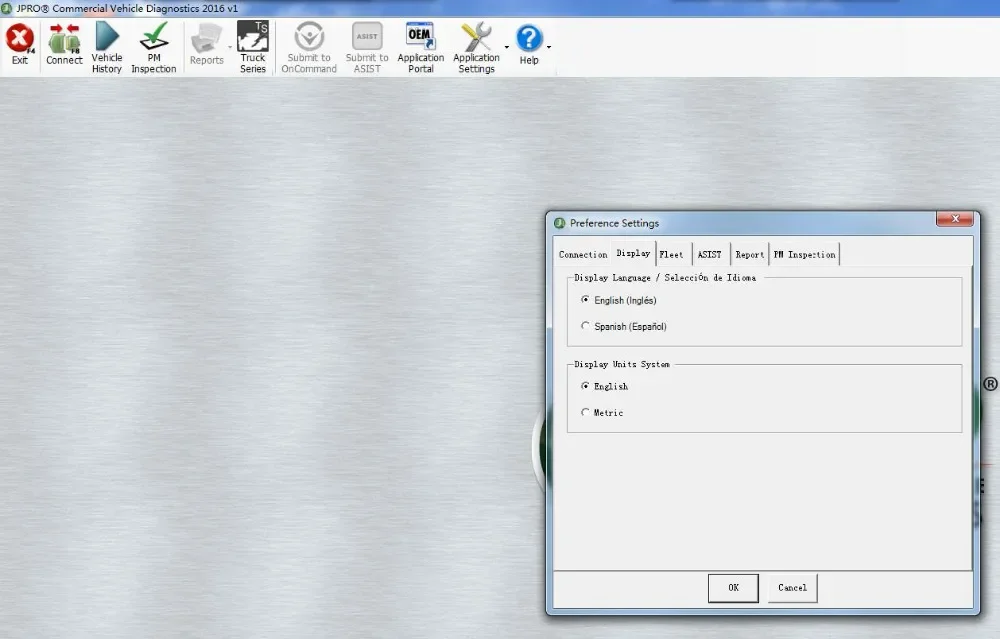Select the Display tab
1000x639 pixels.
[x=633, y=253]
